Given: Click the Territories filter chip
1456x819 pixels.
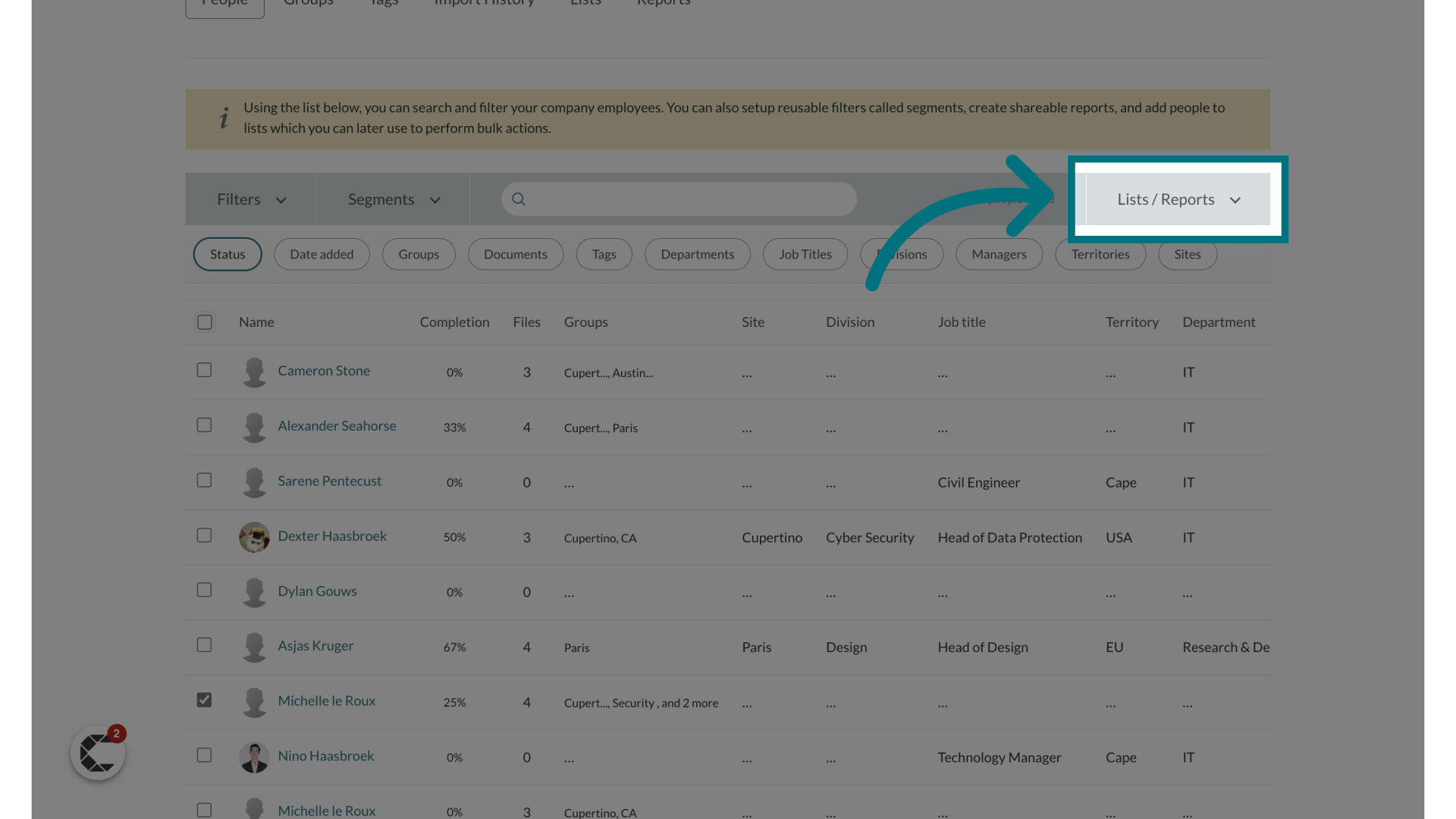Looking at the screenshot, I should click(x=1101, y=253).
